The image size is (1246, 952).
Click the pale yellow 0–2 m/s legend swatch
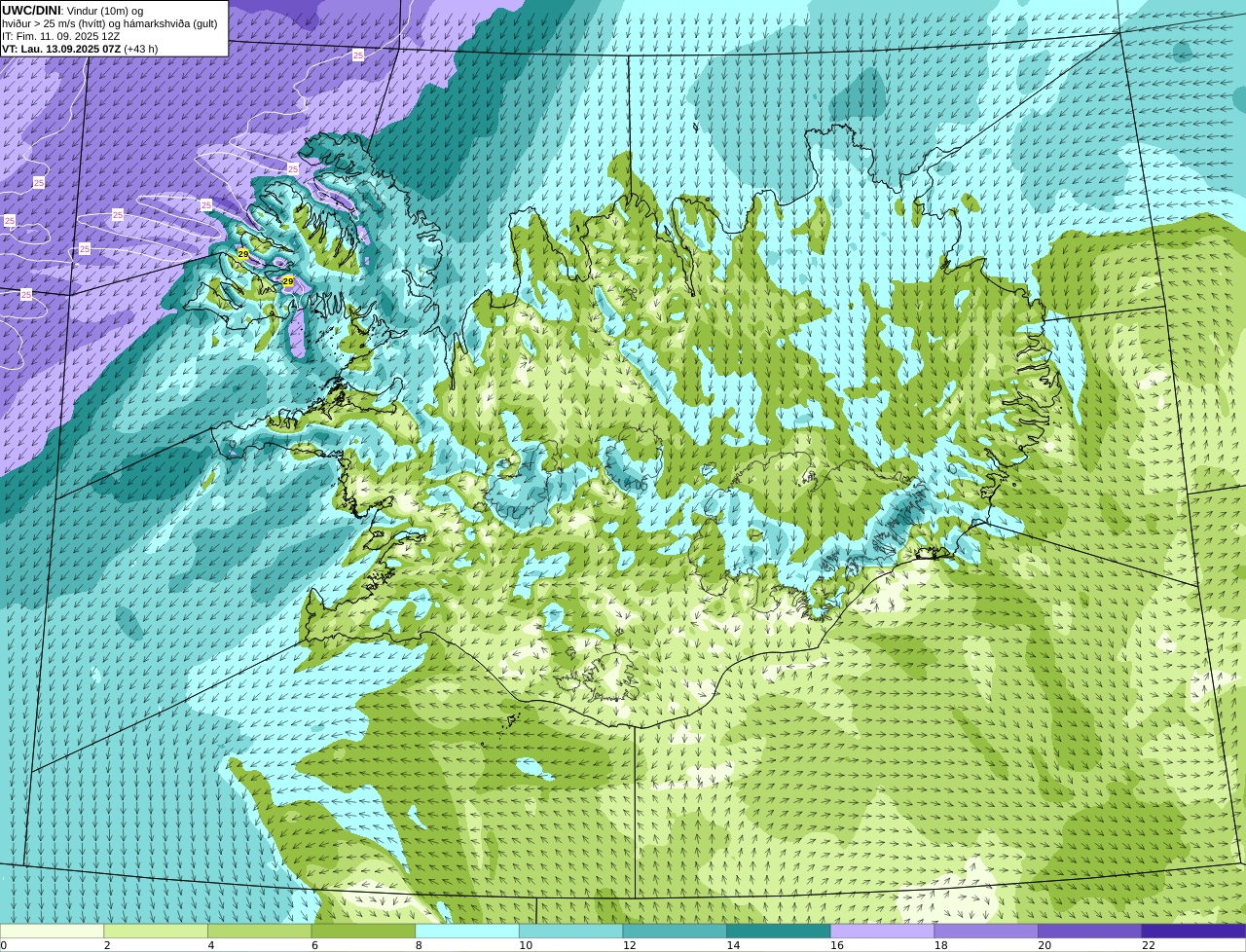(x=52, y=931)
